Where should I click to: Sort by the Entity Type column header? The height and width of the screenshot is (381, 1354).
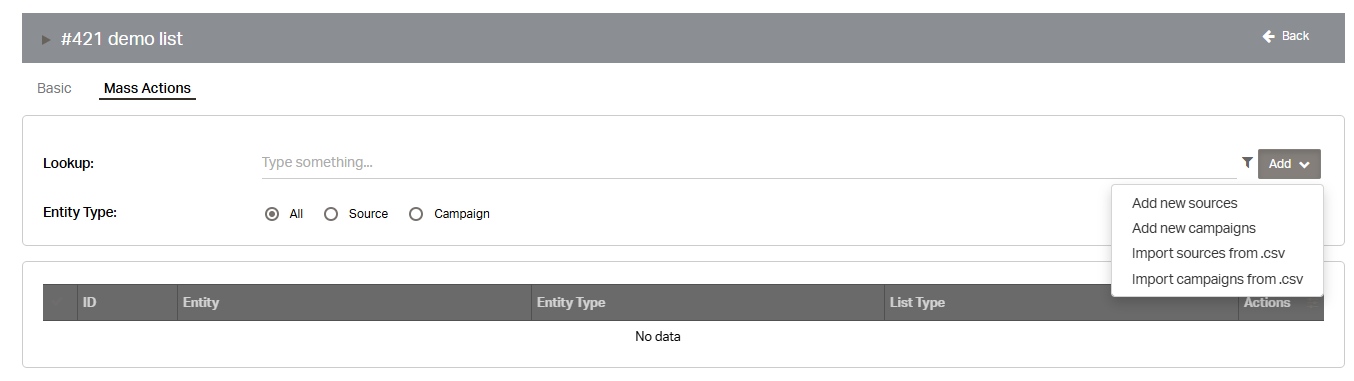click(x=571, y=302)
